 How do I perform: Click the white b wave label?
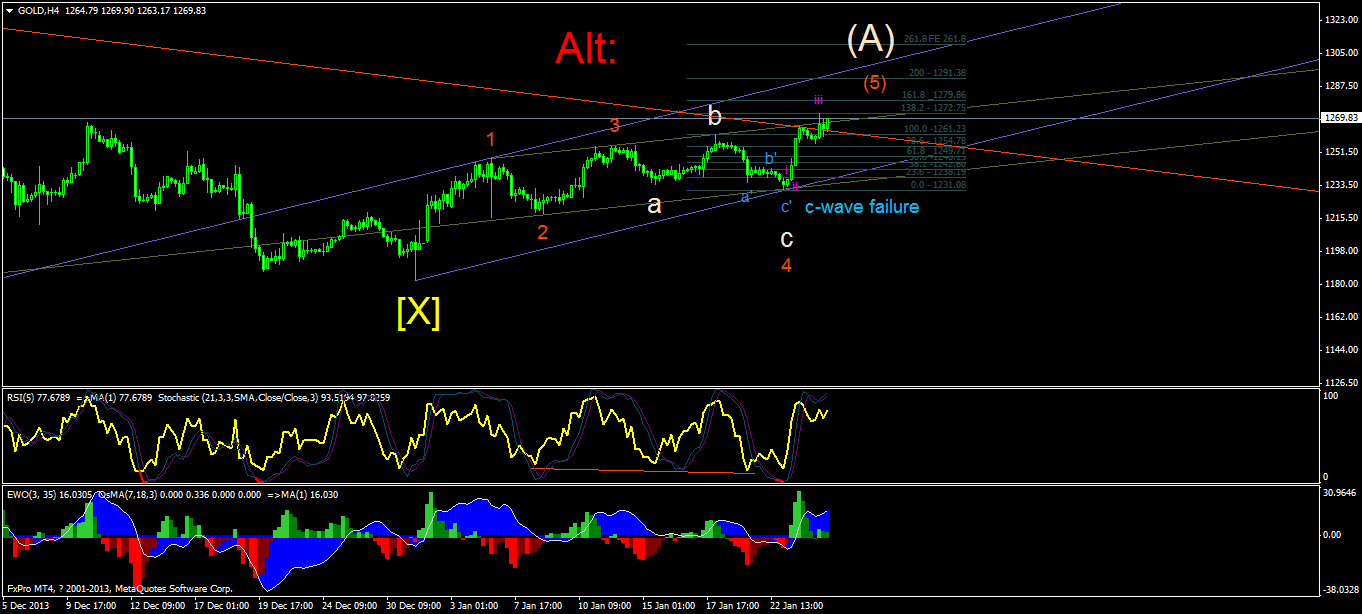[x=715, y=117]
